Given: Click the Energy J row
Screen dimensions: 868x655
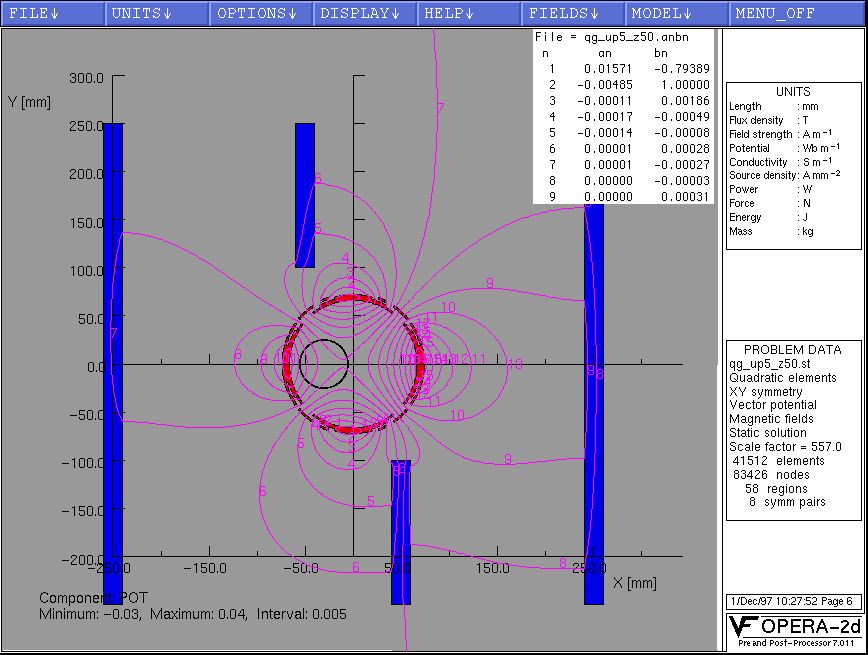Looking at the screenshot, I should coord(768,217).
